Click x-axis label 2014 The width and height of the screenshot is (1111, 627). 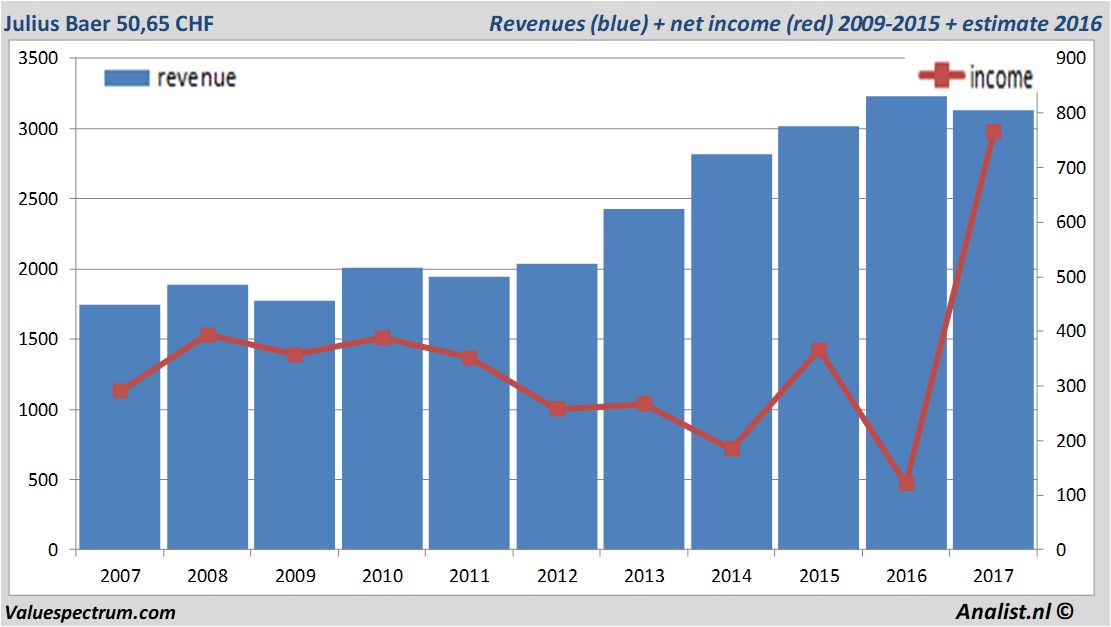coord(732,576)
